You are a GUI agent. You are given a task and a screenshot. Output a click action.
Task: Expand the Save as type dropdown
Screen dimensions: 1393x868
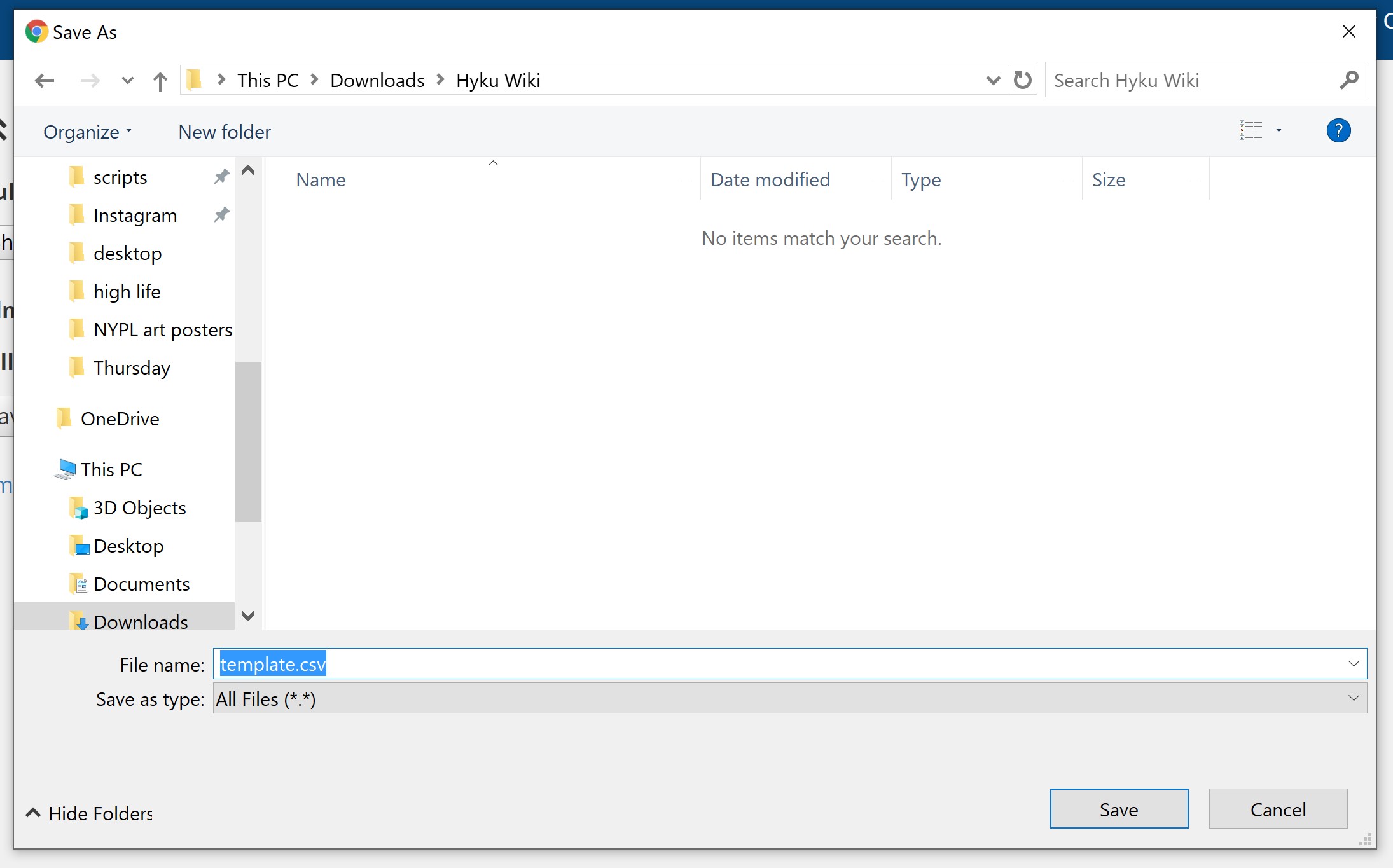click(1354, 698)
